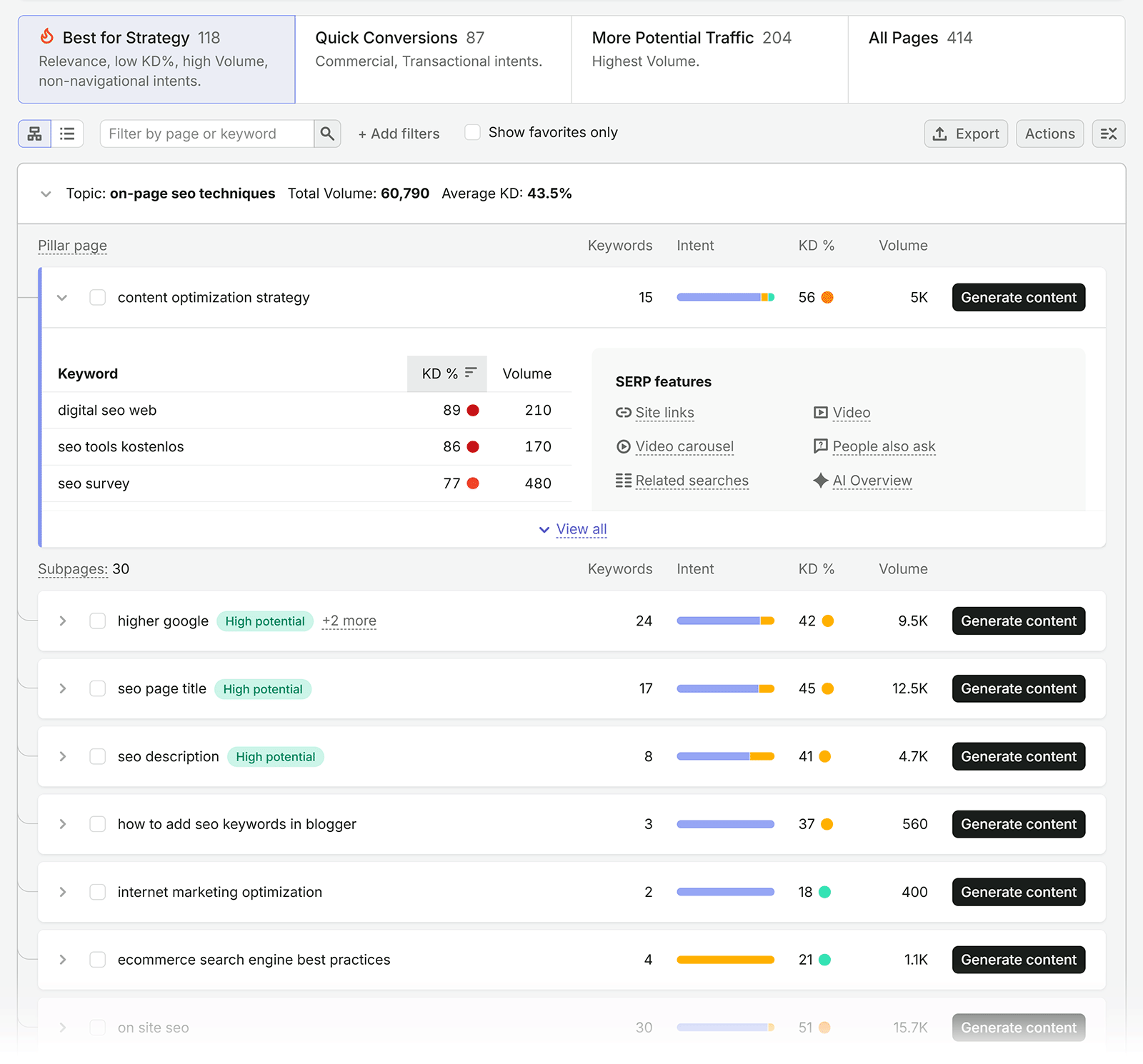
Task: Switch to the card/pillar view icon
Action: (34, 134)
